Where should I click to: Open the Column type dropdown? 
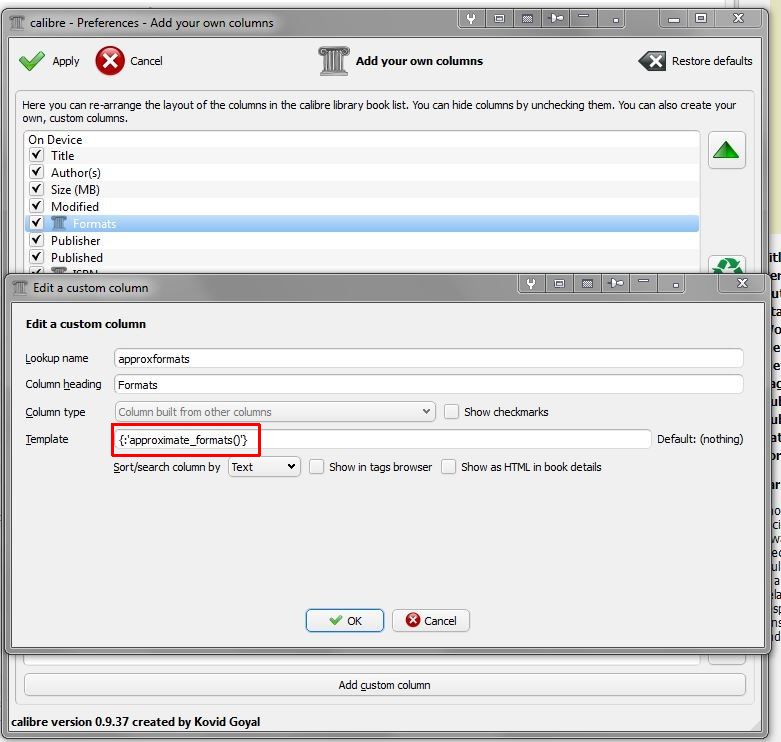coord(275,412)
